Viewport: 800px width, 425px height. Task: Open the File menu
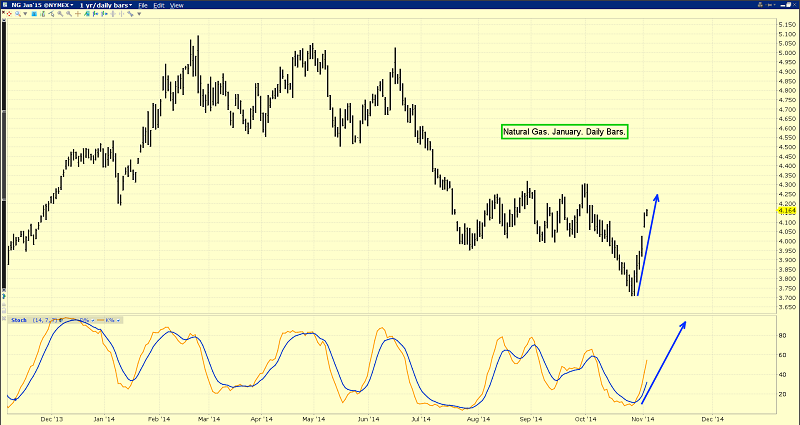[144, 5]
